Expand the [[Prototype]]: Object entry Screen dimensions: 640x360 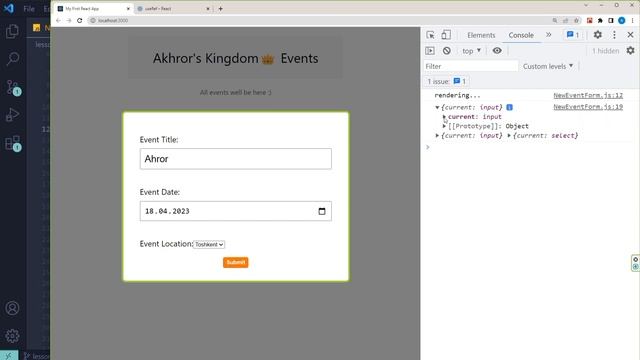[x=444, y=126]
